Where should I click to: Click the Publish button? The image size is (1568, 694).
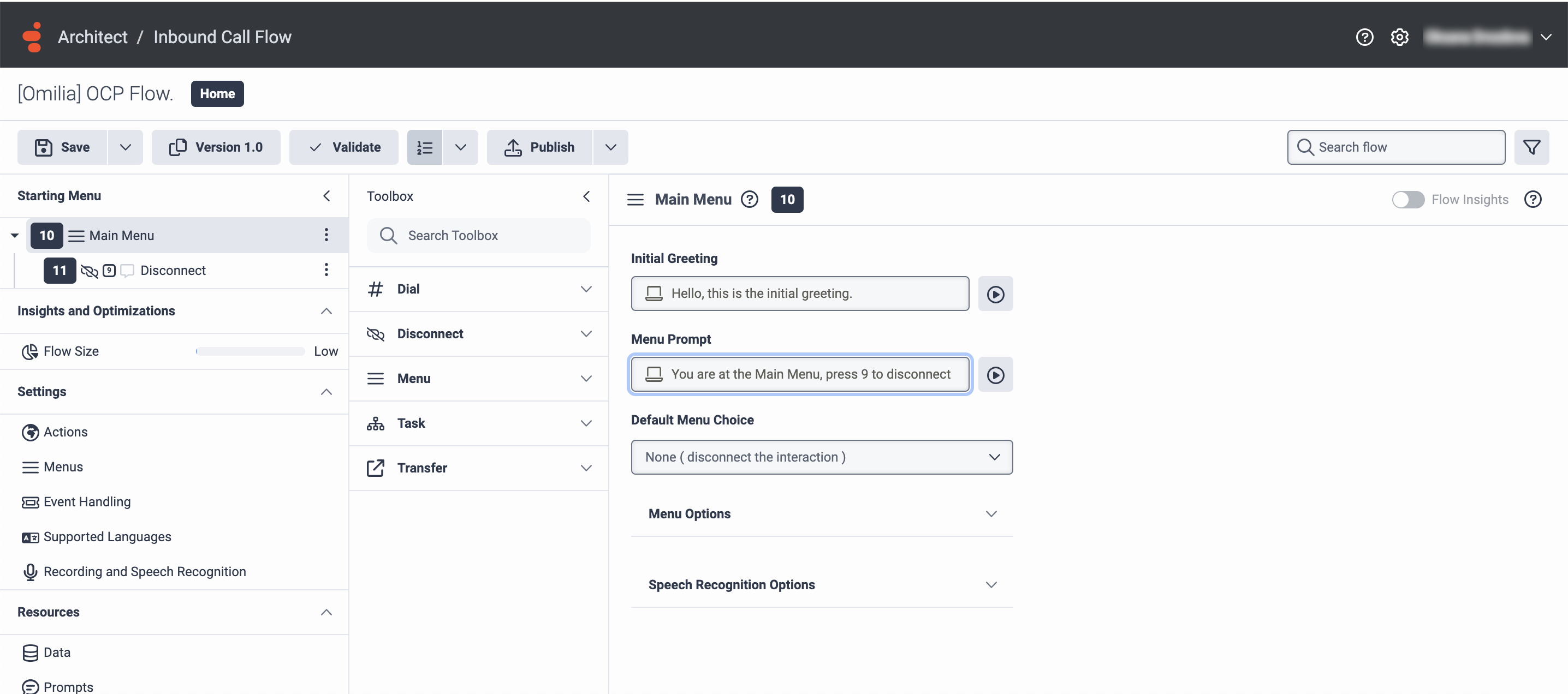539,147
